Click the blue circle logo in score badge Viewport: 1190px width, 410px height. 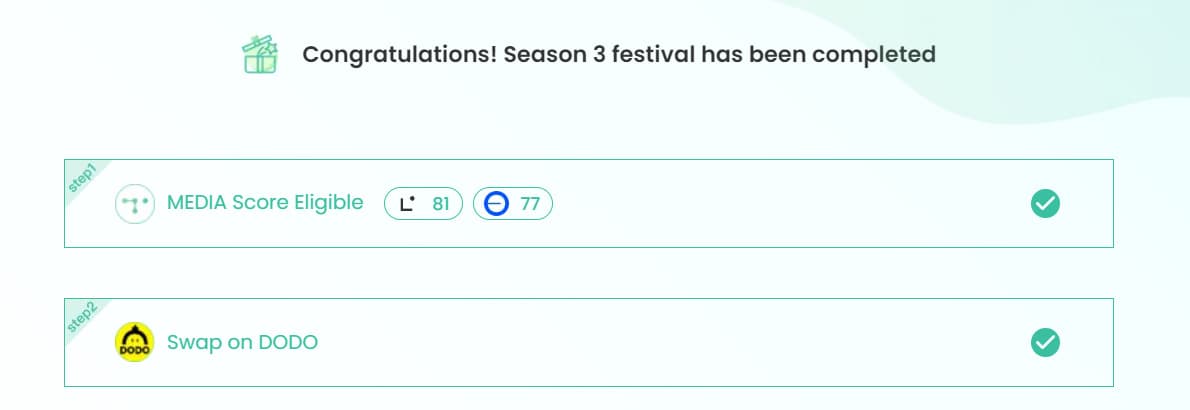pos(496,203)
